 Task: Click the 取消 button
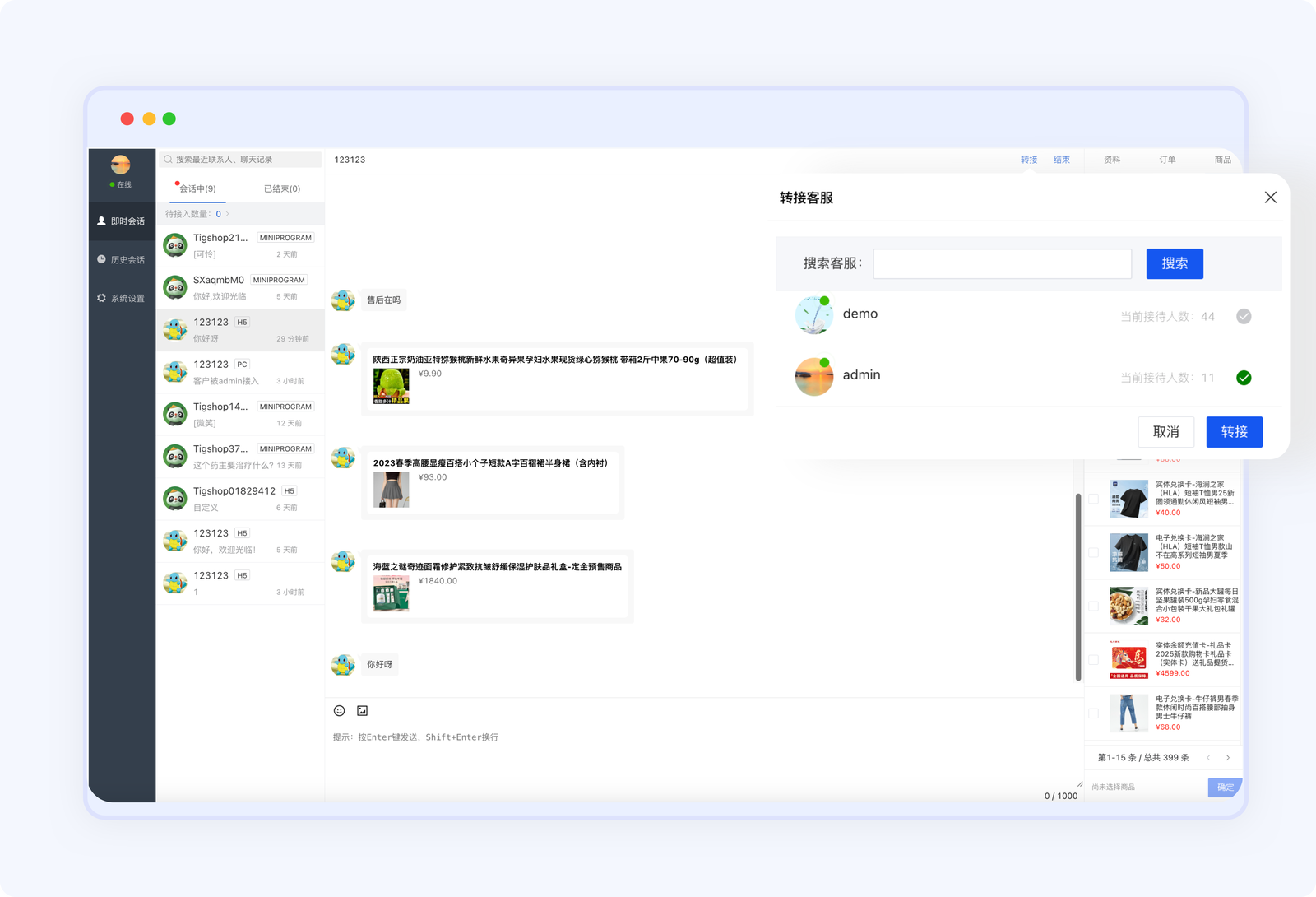click(1165, 432)
